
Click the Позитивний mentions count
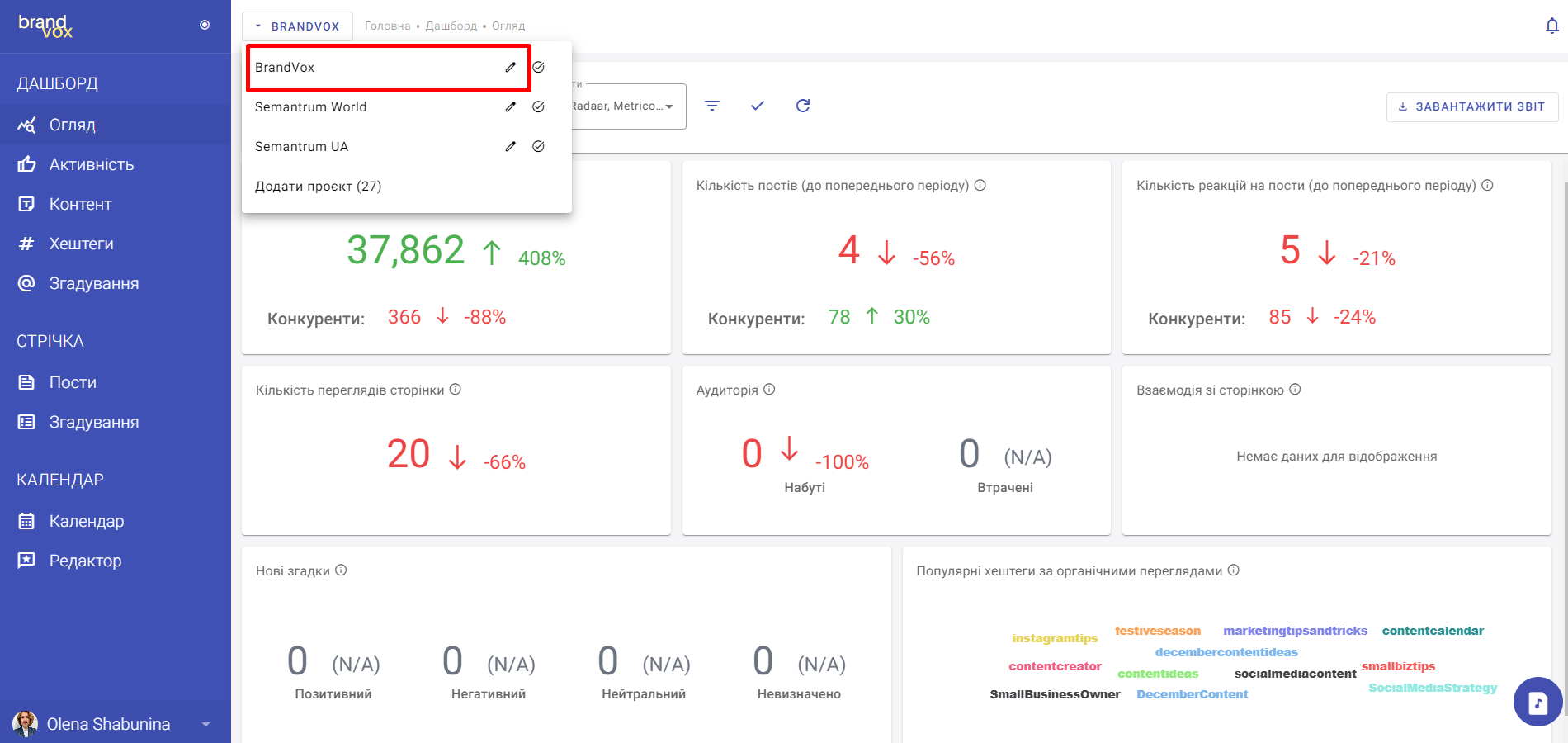(297, 661)
